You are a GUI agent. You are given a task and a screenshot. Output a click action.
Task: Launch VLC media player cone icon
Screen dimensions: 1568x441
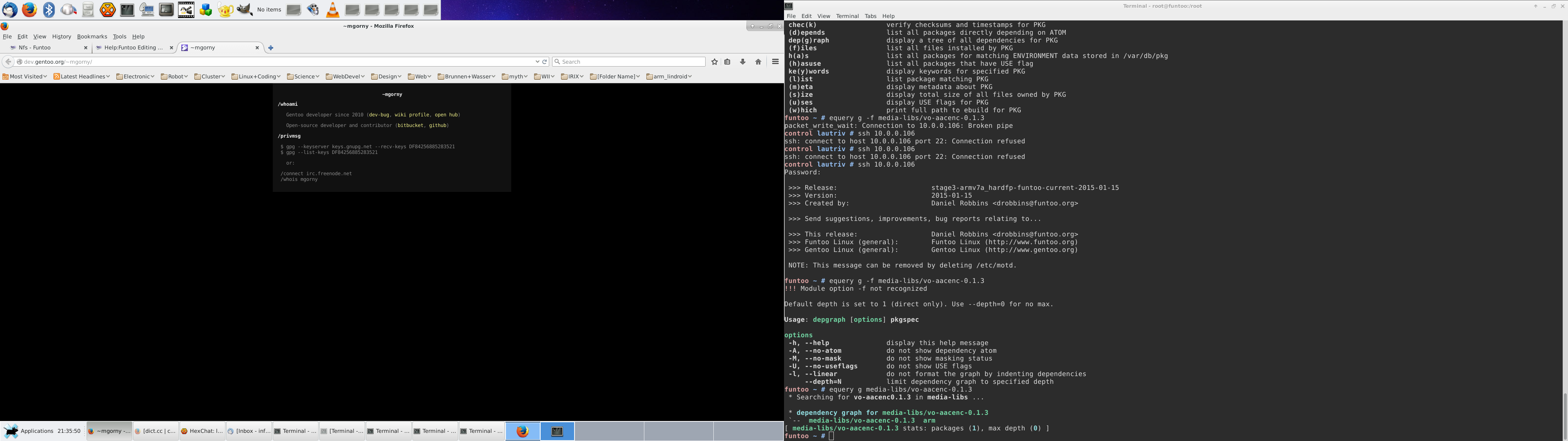pyautogui.click(x=333, y=10)
